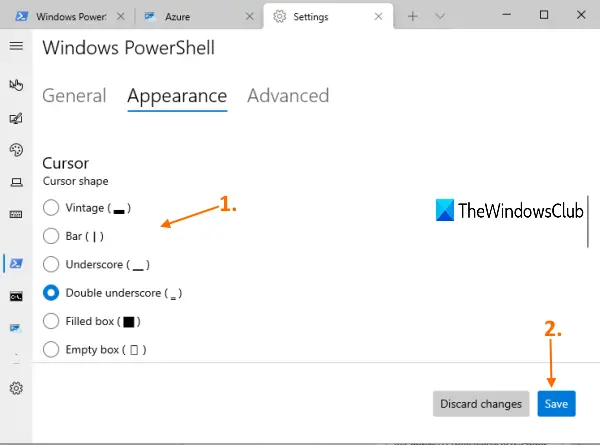Maximize the Windows Terminal window
The width and height of the screenshot is (600, 445).
(x=544, y=15)
